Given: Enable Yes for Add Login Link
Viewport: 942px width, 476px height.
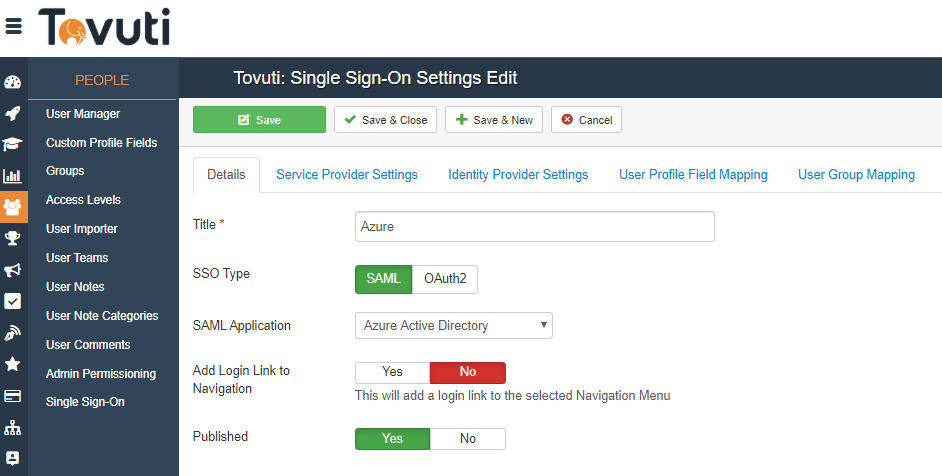Looking at the screenshot, I should [392, 372].
